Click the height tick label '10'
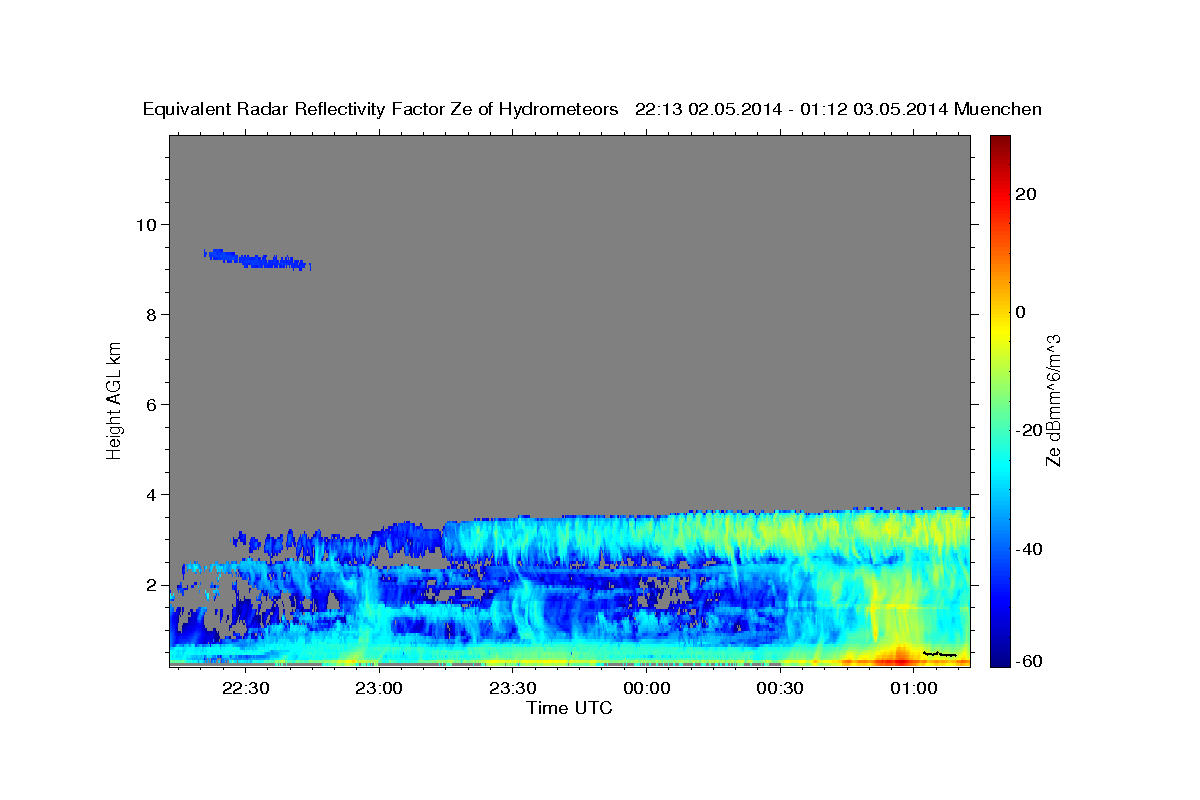 point(148,224)
